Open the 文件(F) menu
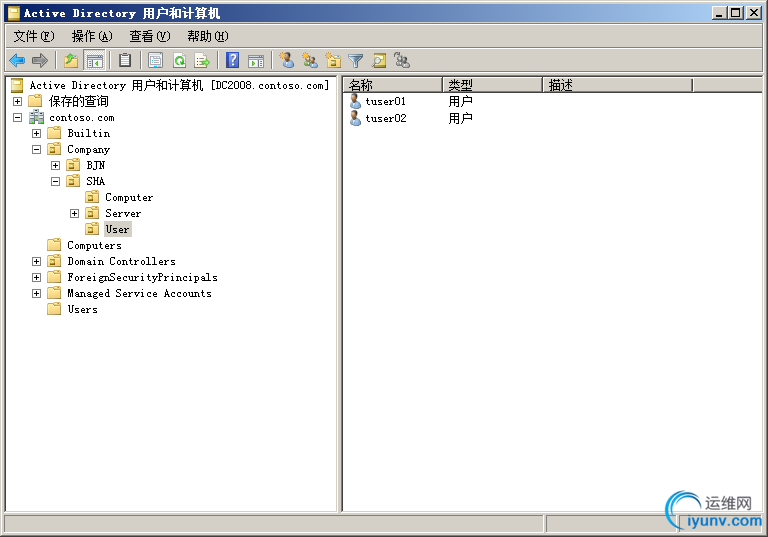Image resolution: width=768 pixels, height=537 pixels. point(34,36)
